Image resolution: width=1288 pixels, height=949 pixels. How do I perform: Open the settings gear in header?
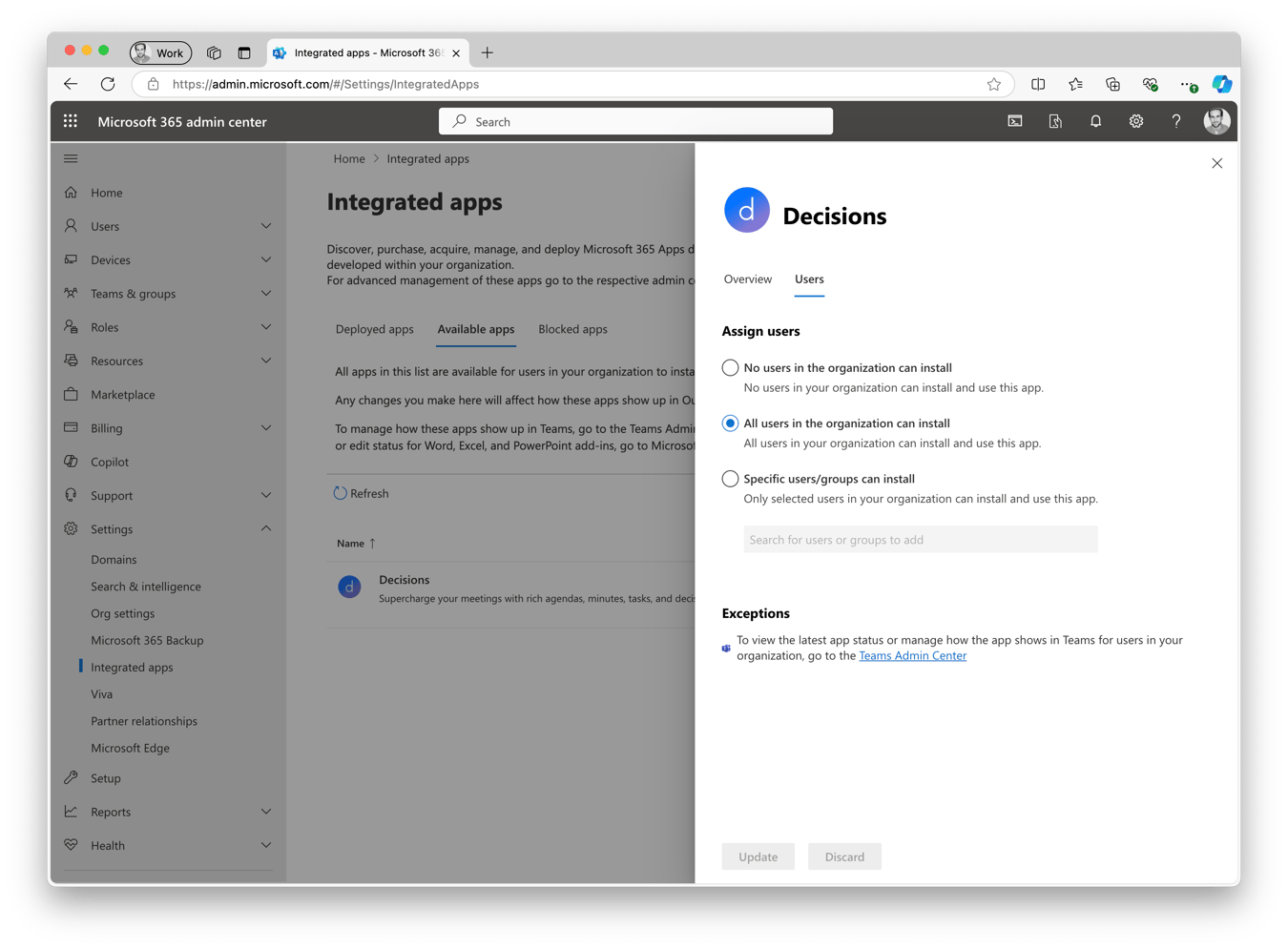click(x=1135, y=121)
